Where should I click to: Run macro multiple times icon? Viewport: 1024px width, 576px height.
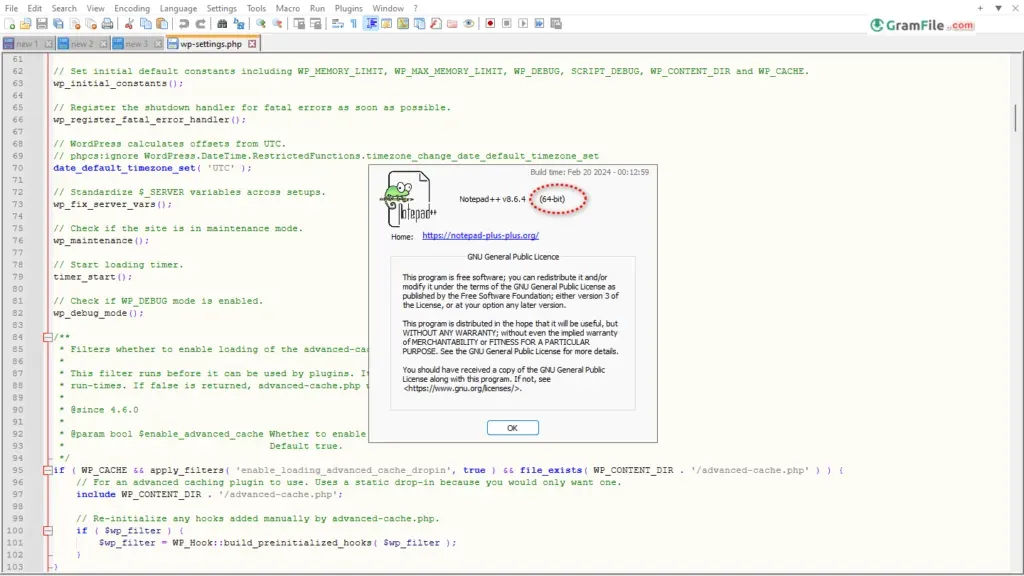539,24
